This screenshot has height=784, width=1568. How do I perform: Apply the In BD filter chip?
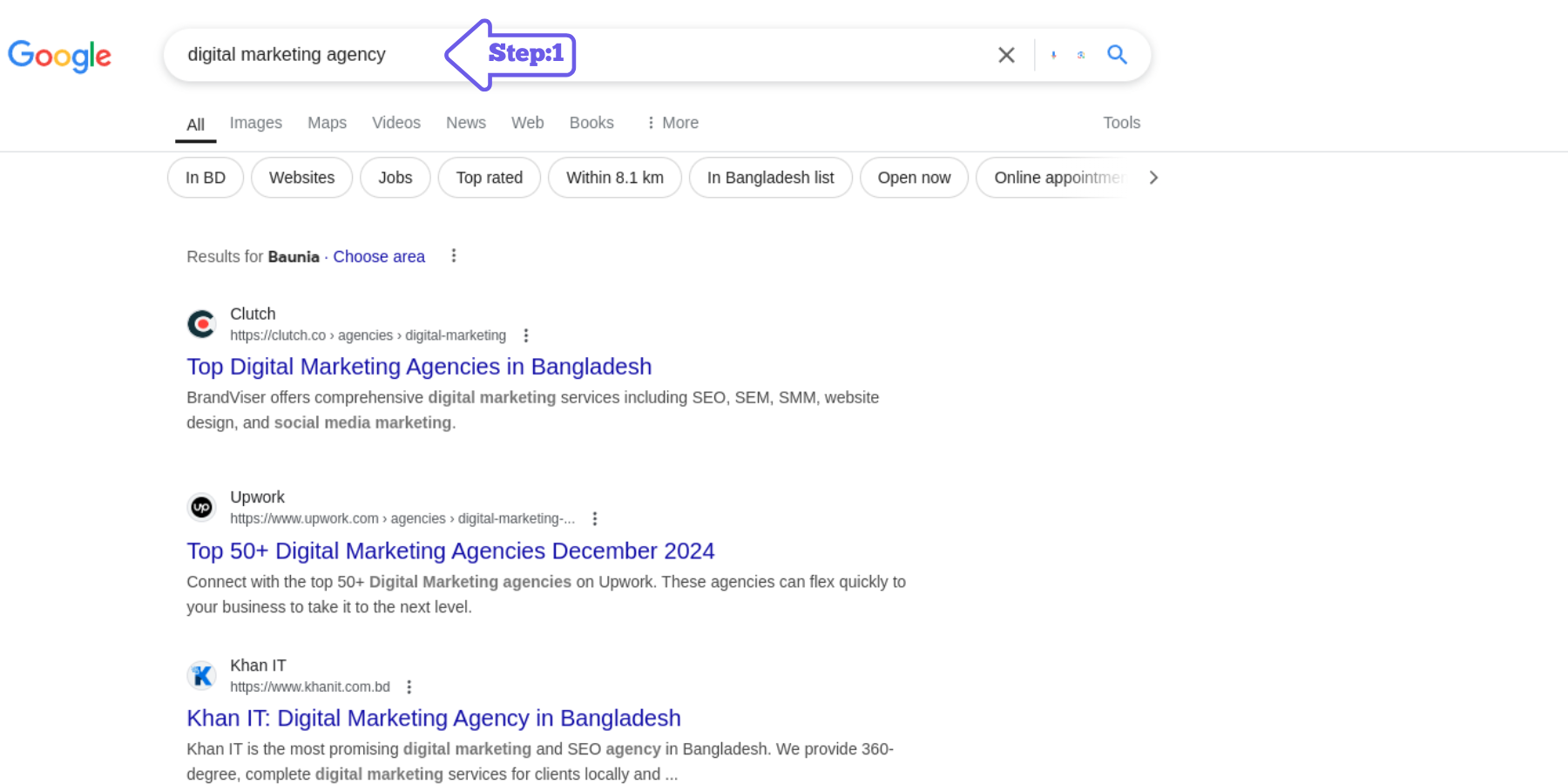[206, 178]
